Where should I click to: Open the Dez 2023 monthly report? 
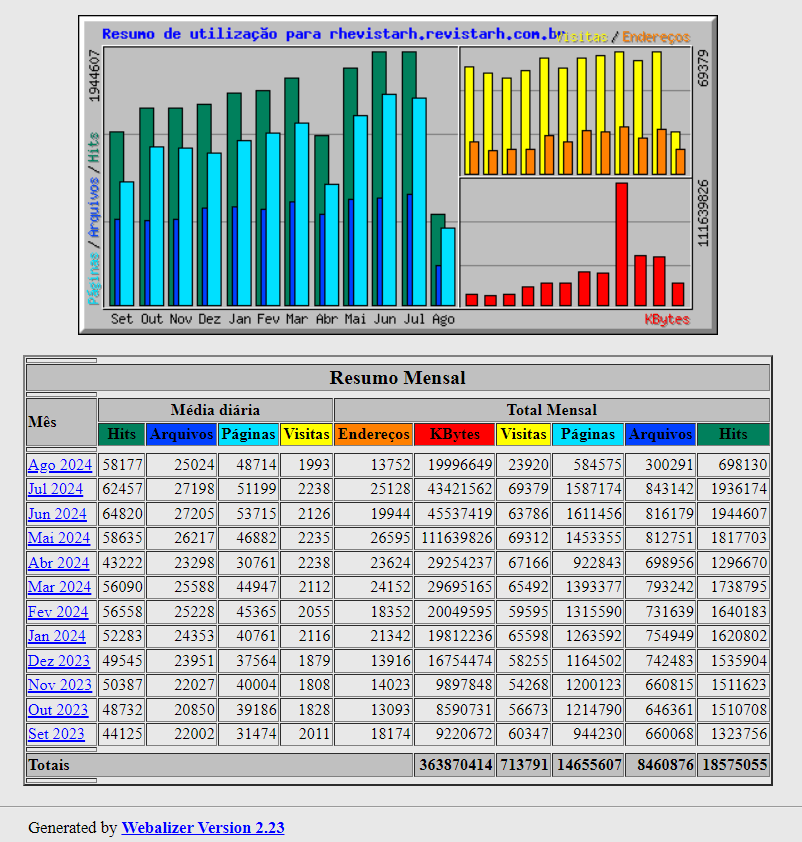[59, 660]
